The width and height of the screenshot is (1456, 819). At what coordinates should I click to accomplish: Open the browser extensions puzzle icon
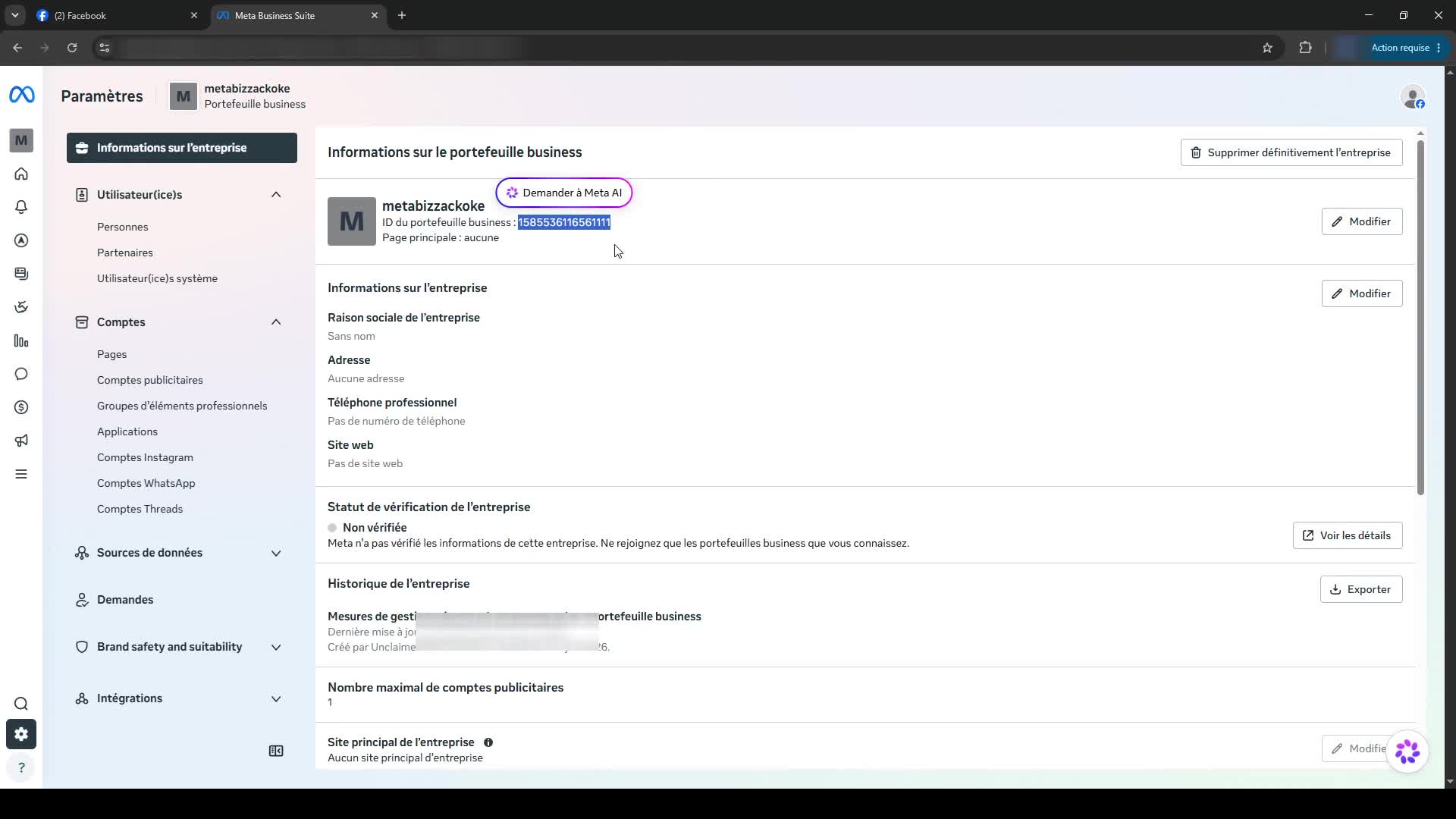coord(1305,48)
